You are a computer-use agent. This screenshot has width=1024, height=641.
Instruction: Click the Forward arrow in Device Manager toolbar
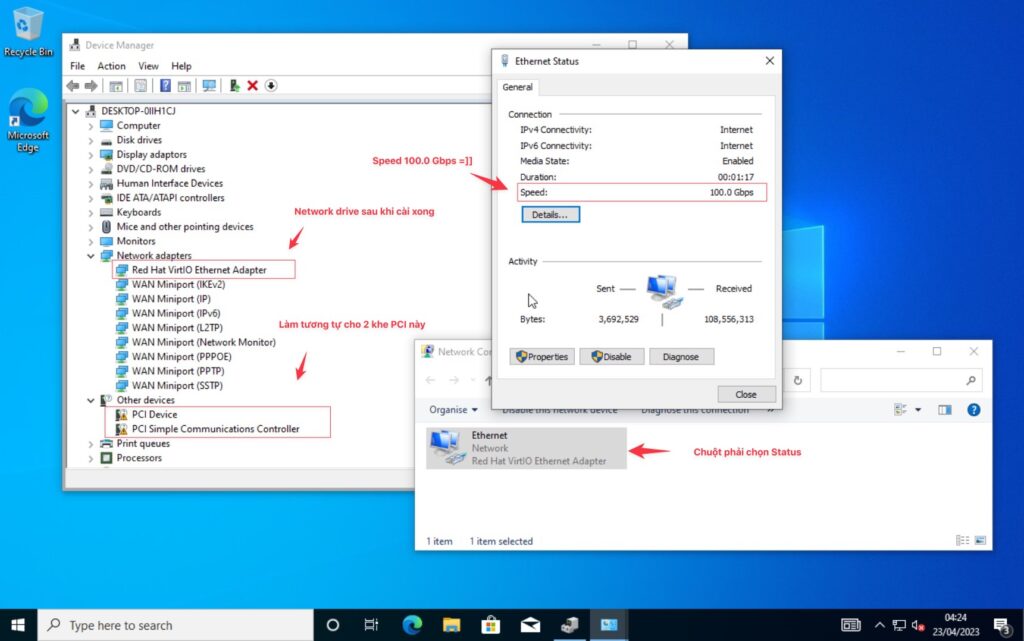91,86
